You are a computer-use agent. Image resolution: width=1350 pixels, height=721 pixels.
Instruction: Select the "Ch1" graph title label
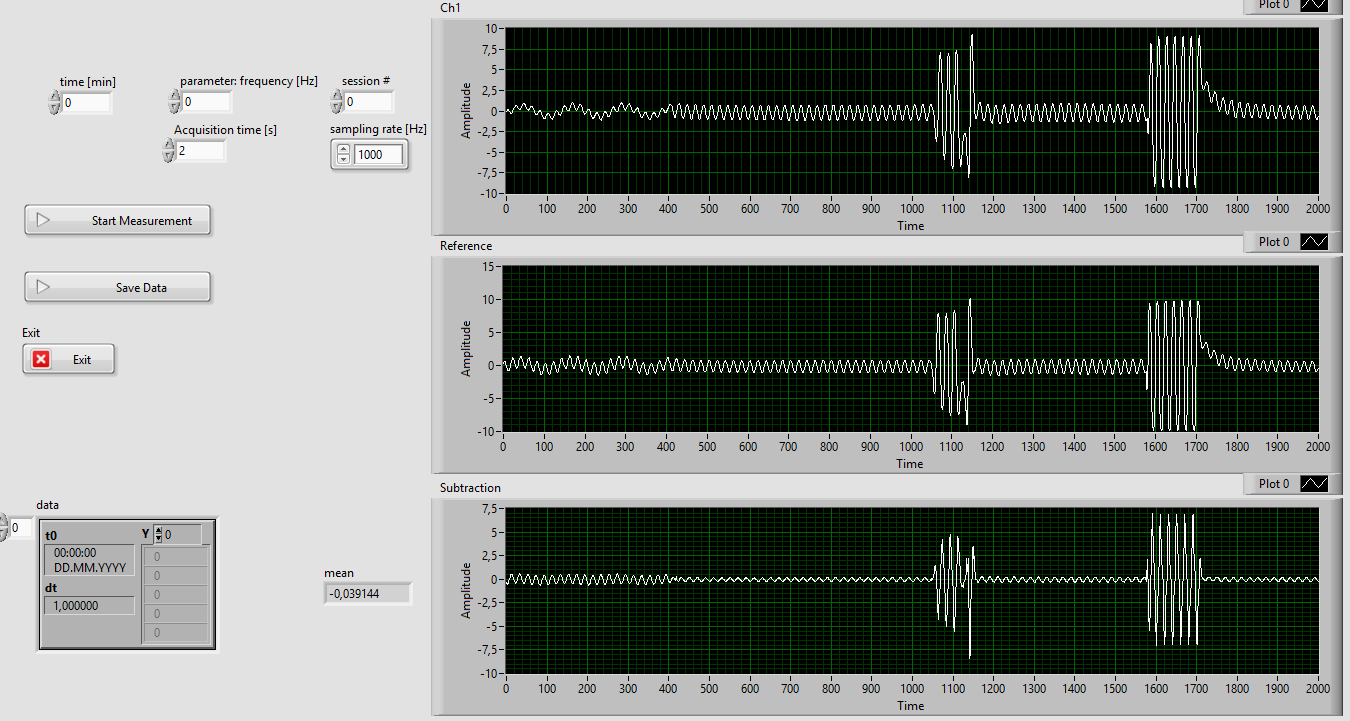click(x=450, y=8)
